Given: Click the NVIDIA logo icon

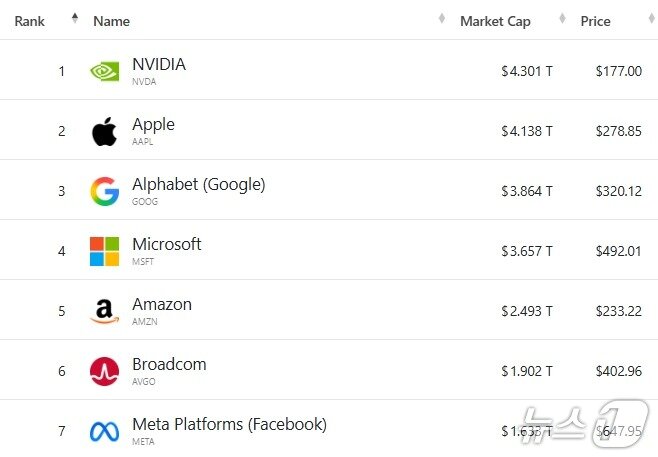Looking at the screenshot, I should tap(104, 71).
